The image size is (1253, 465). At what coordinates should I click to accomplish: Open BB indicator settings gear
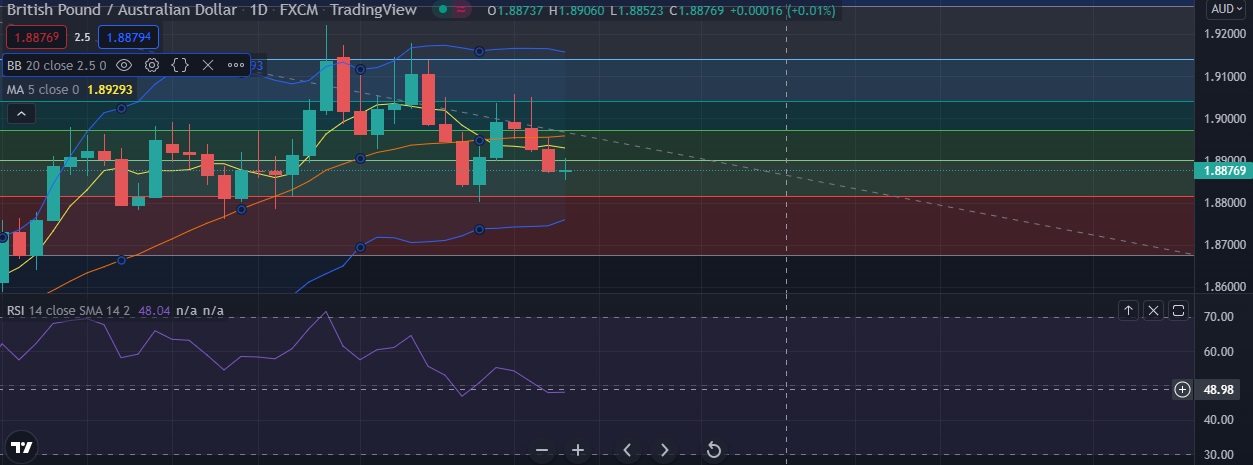(x=152, y=65)
